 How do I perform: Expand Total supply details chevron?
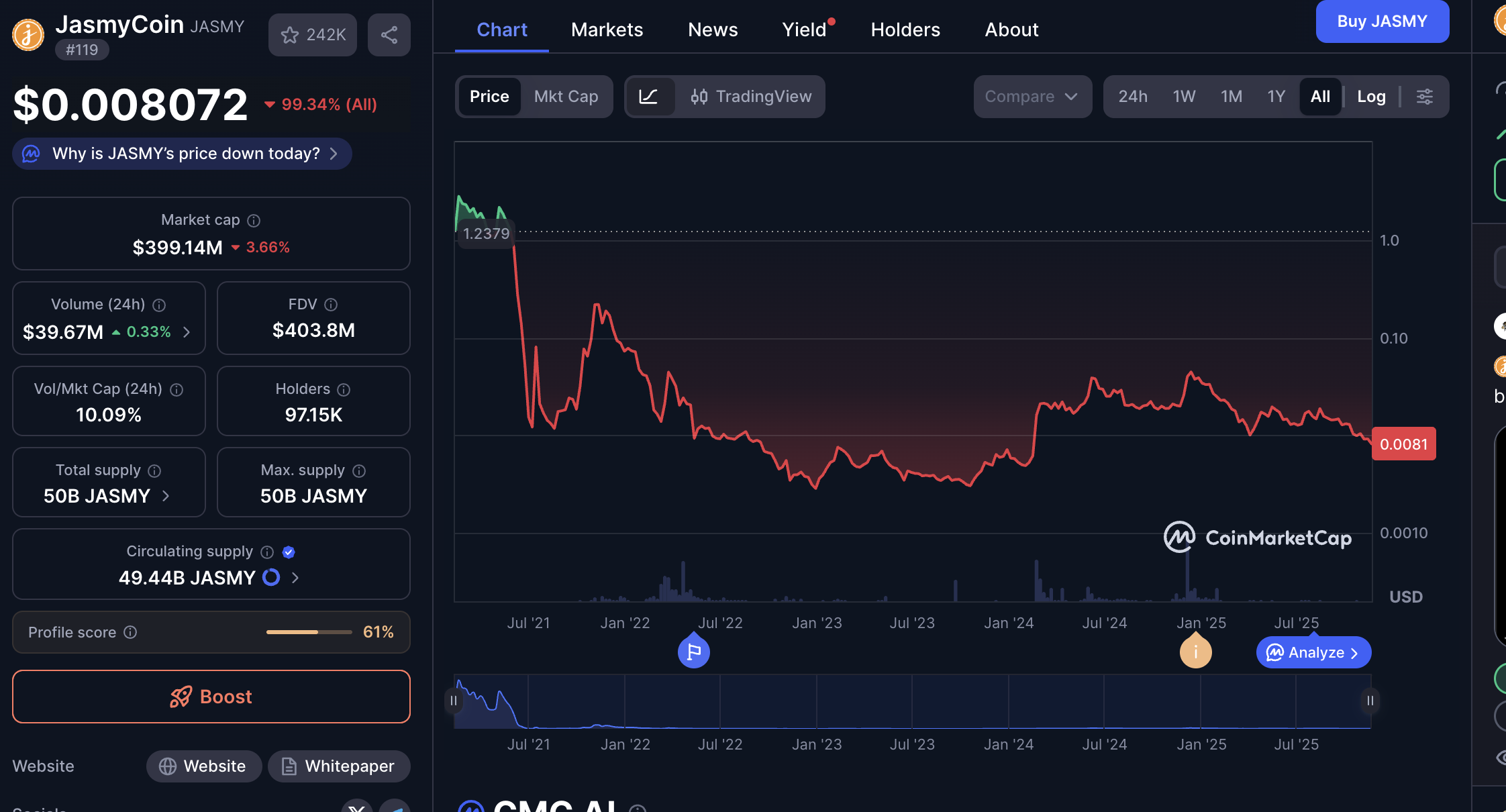click(166, 496)
